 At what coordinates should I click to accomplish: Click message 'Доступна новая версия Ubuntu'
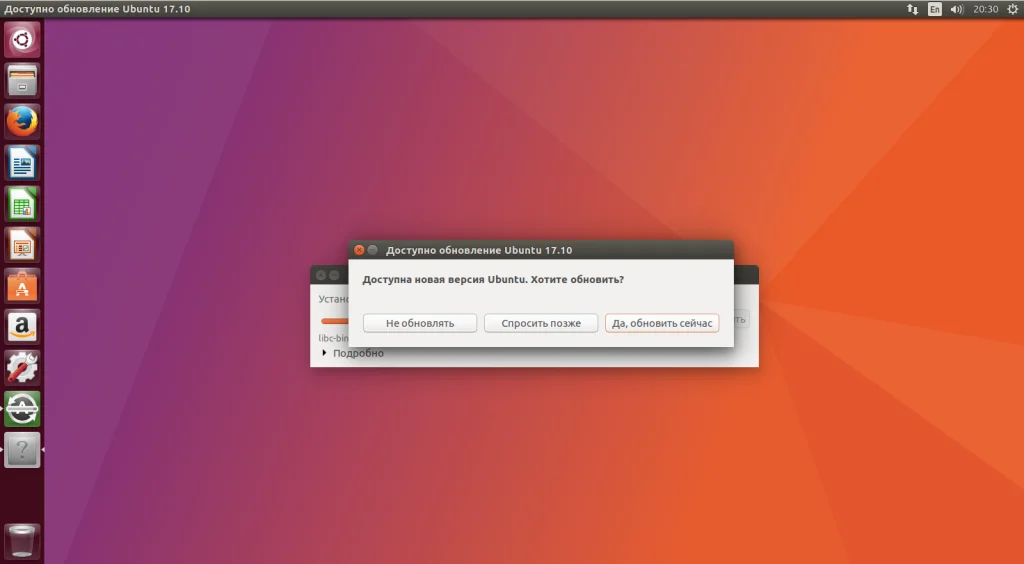pyautogui.click(x=444, y=279)
